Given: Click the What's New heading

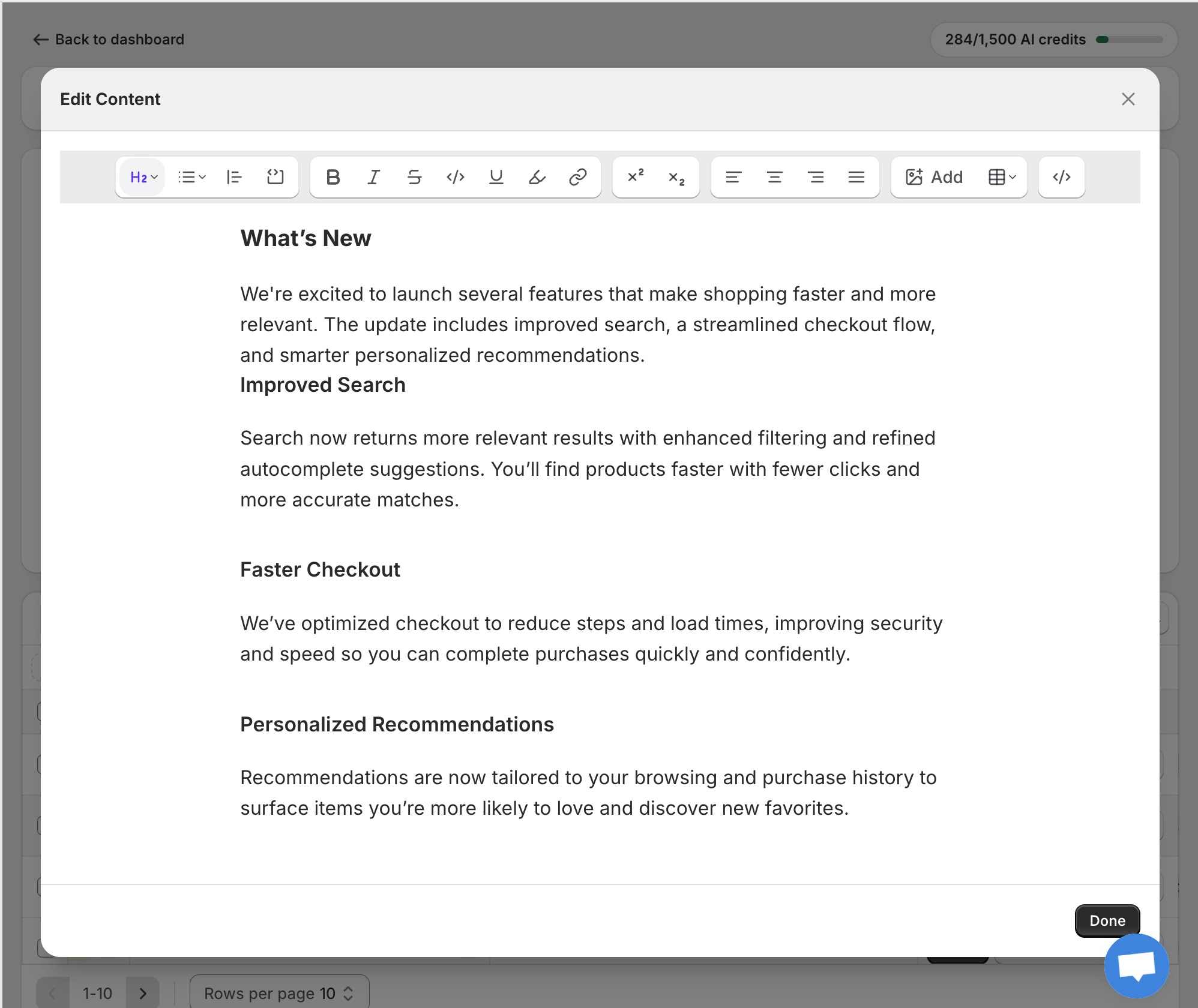Looking at the screenshot, I should (306, 238).
